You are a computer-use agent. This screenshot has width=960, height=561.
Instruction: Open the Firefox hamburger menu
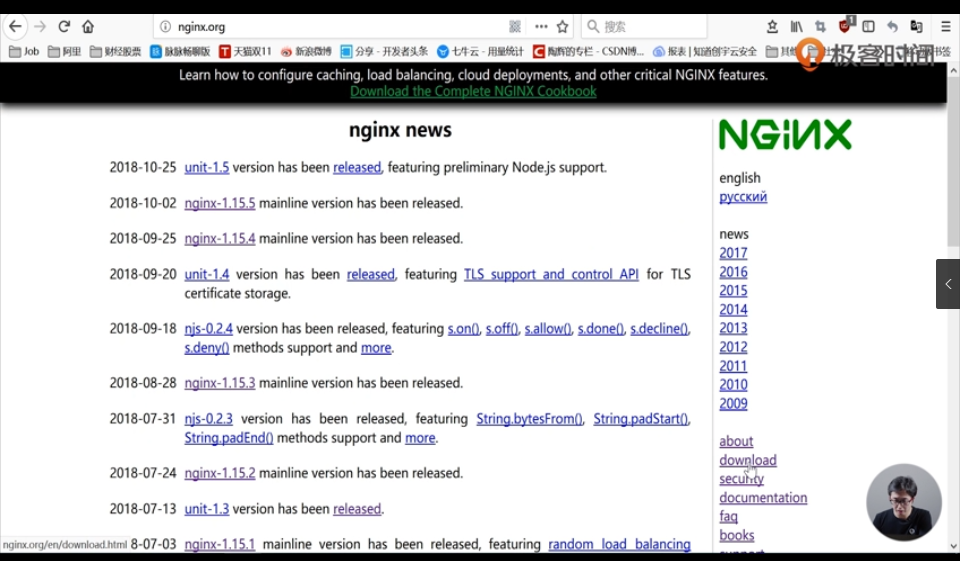[945, 26]
